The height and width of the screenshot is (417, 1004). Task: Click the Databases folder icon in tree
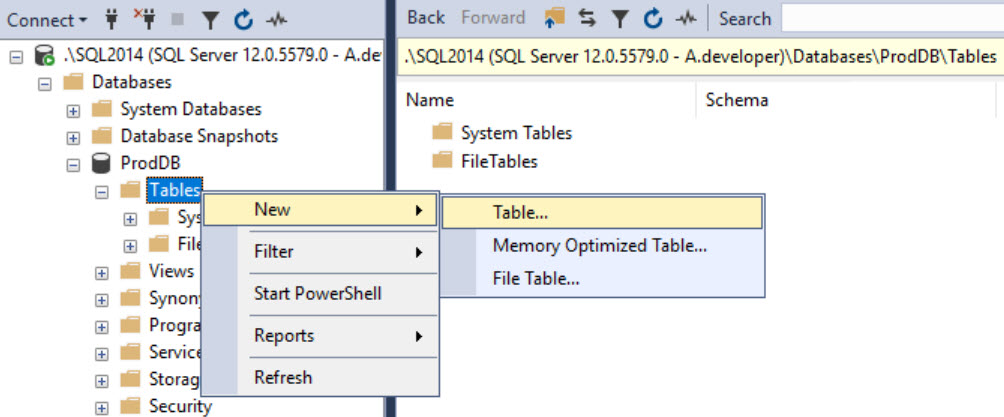pyautogui.click(x=73, y=82)
